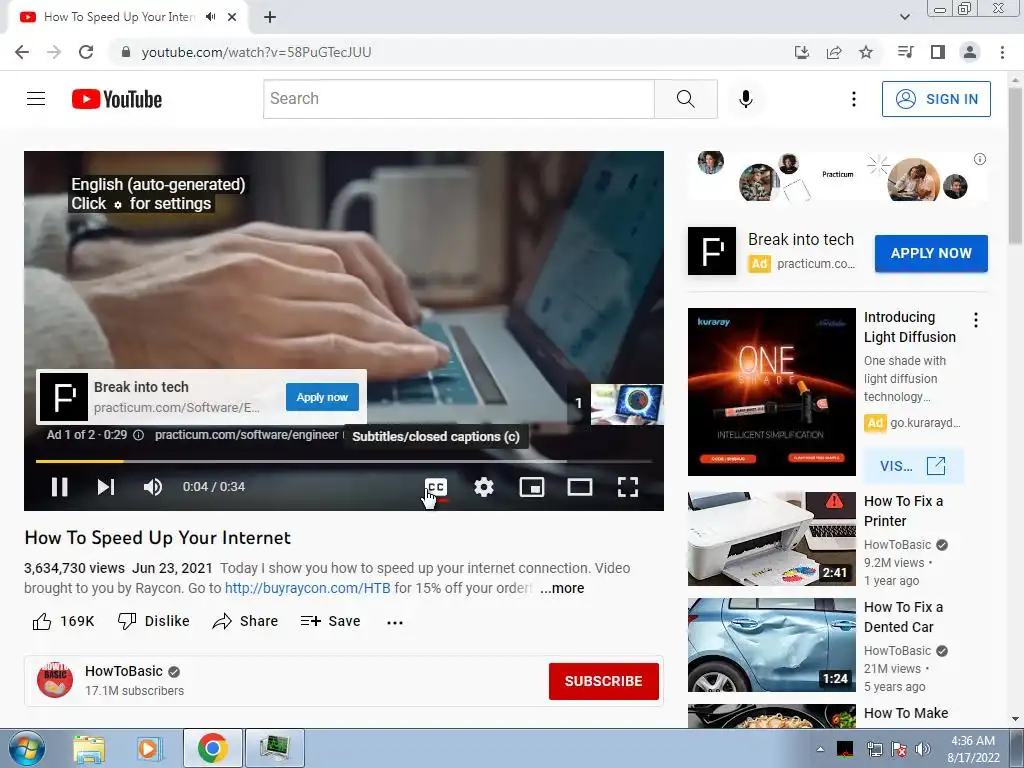
Task: Install app icon in address bar
Action: click(x=801, y=52)
